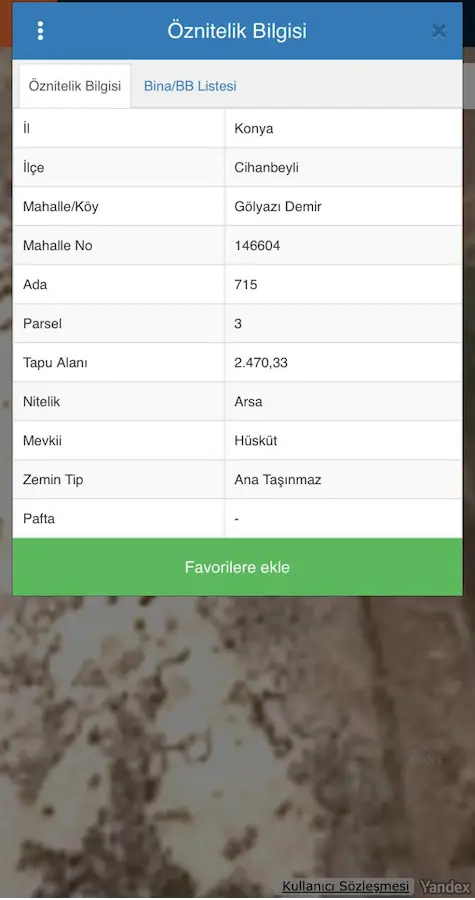Select the Cihanbeyli district value
This screenshot has height=900, width=475.
coord(266,168)
